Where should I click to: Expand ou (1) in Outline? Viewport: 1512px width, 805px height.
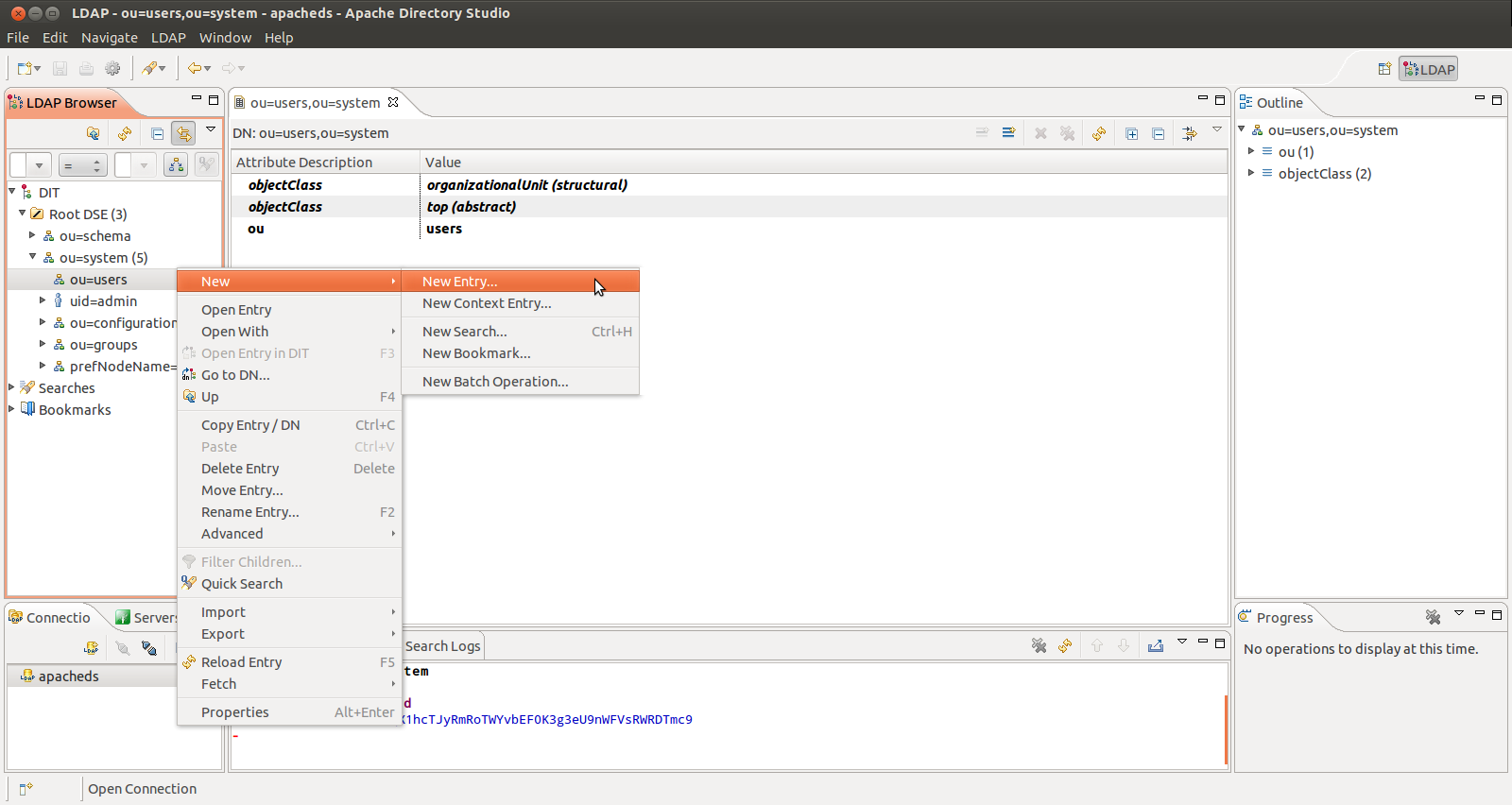click(1251, 151)
